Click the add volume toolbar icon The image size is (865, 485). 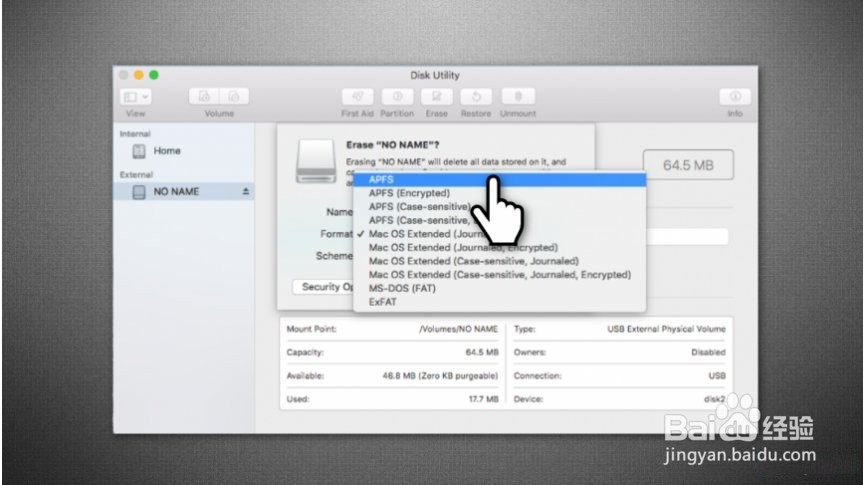coord(204,97)
